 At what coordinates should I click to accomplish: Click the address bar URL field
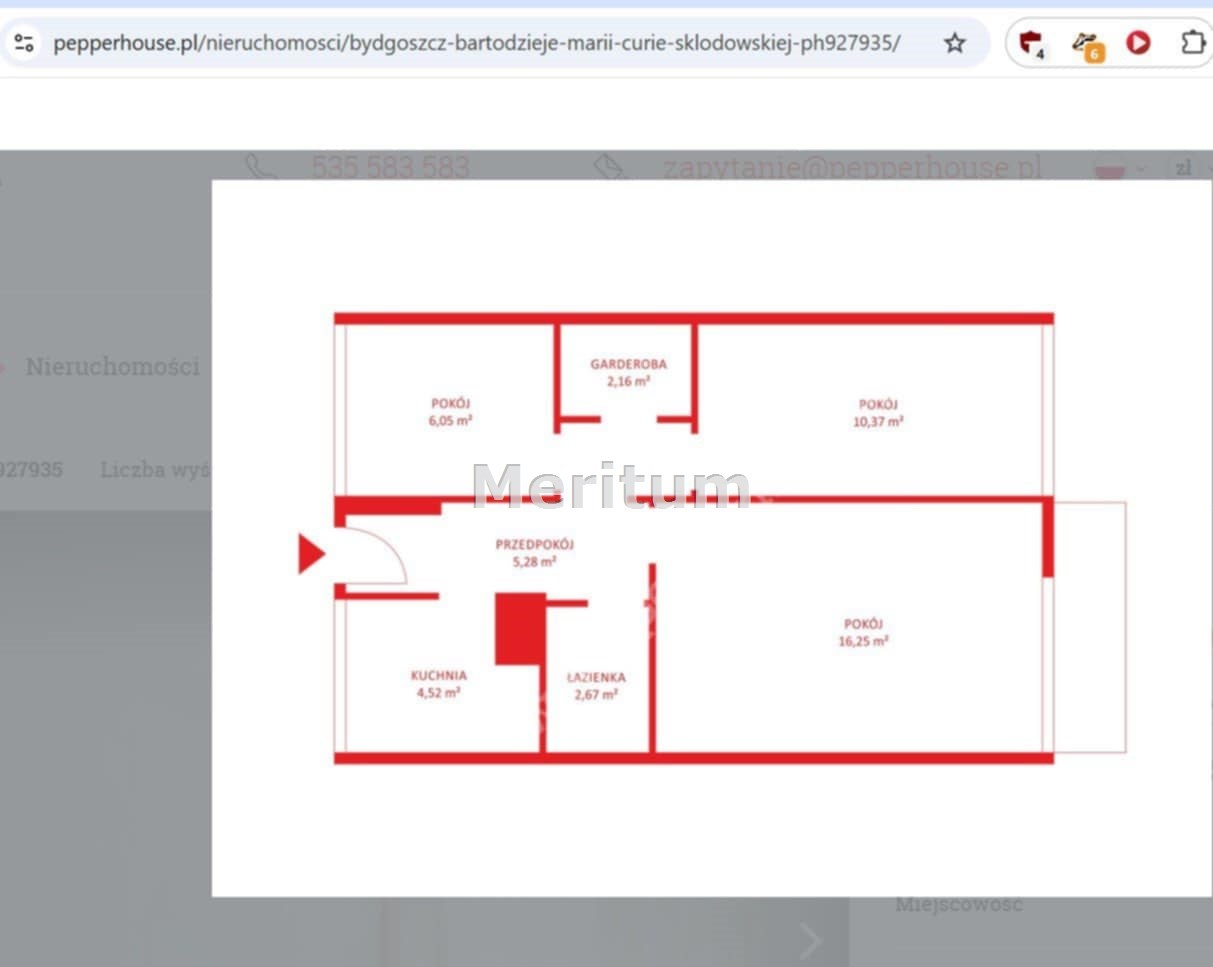476,43
